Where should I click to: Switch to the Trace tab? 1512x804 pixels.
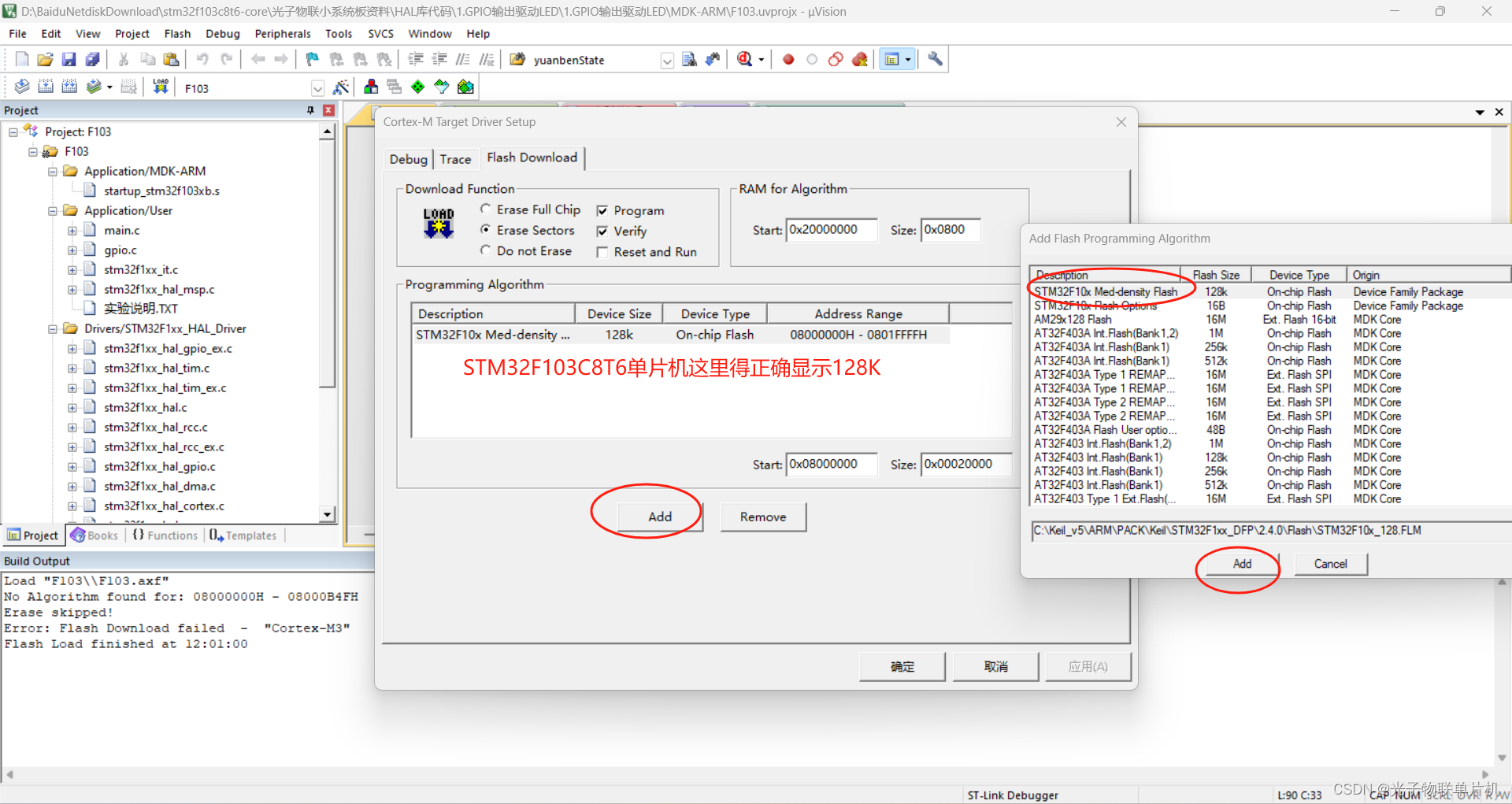click(456, 159)
